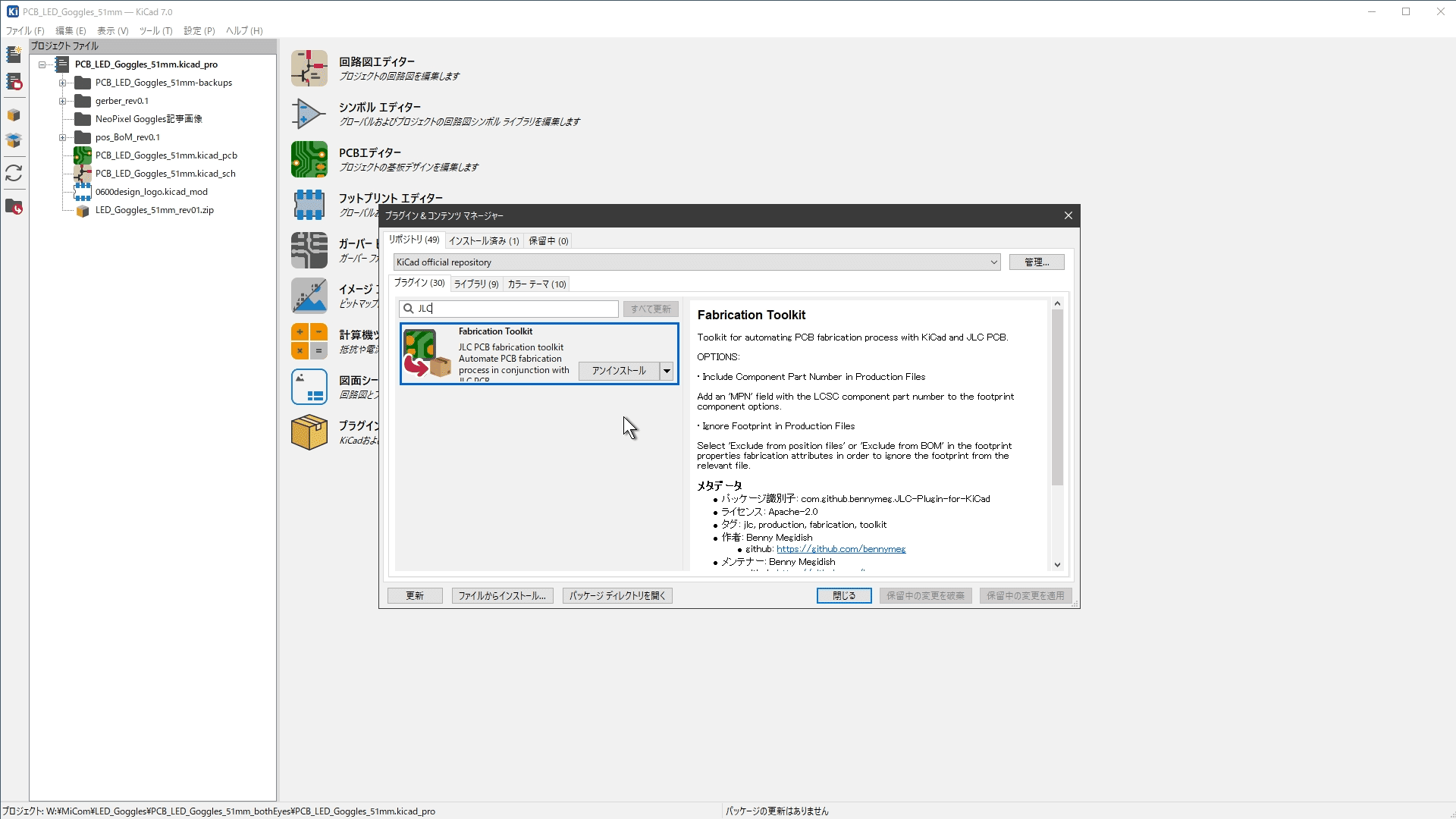Open the PCB Editor icon
Screen dimensions: 1456x819
pyautogui.click(x=309, y=159)
